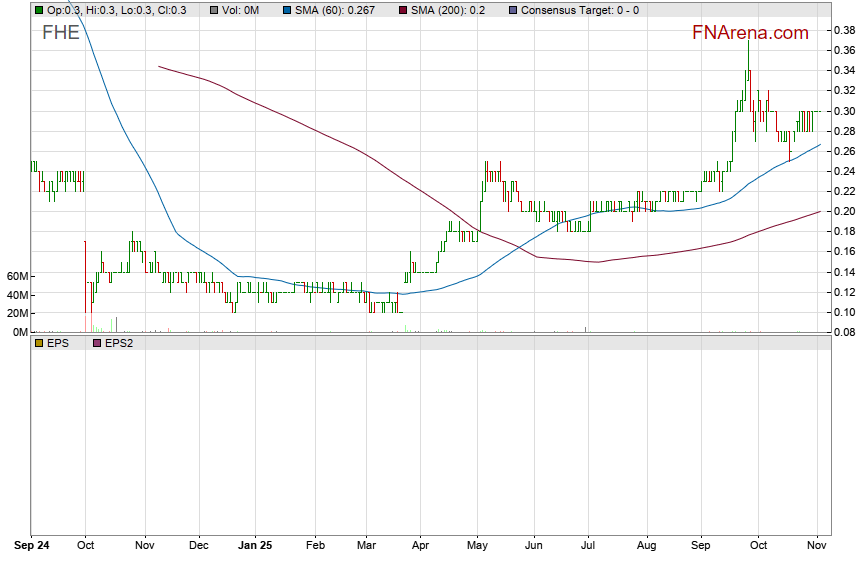This screenshot has width=859, height=566.
Task: Click the blue SMA (60) legend swatch
Action: [x=286, y=10]
